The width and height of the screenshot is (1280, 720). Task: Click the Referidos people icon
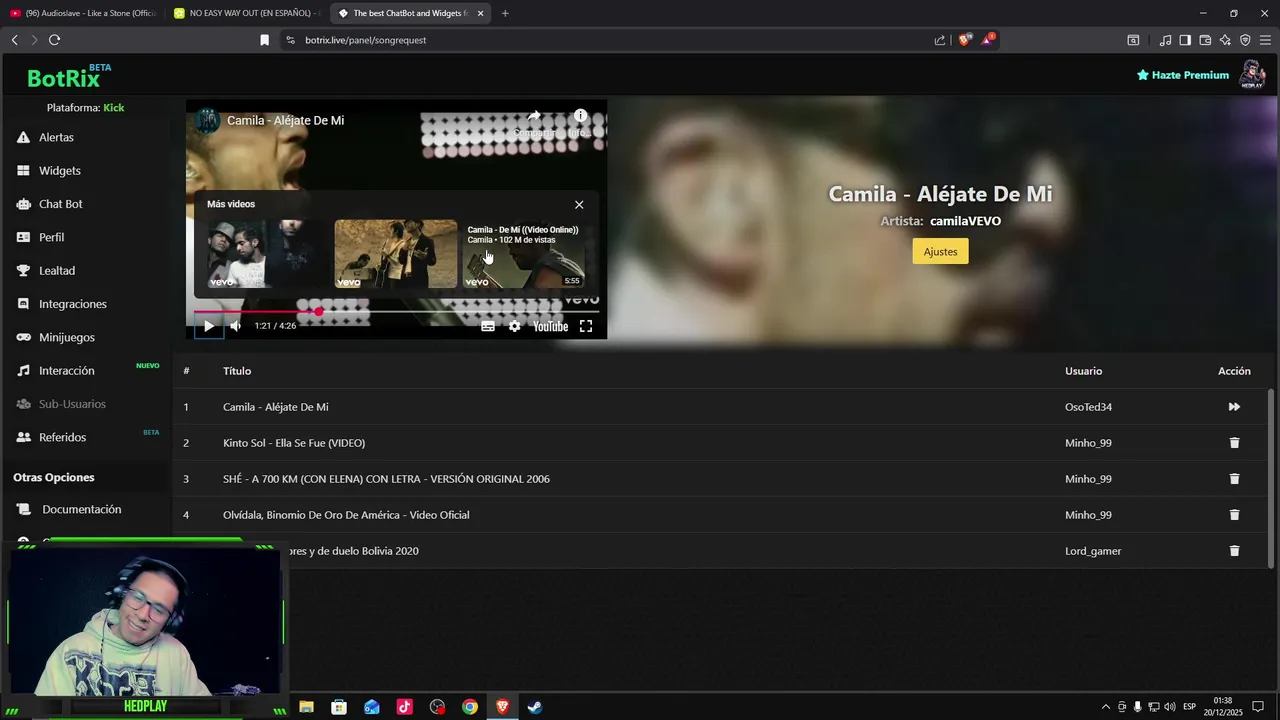[23, 437]
